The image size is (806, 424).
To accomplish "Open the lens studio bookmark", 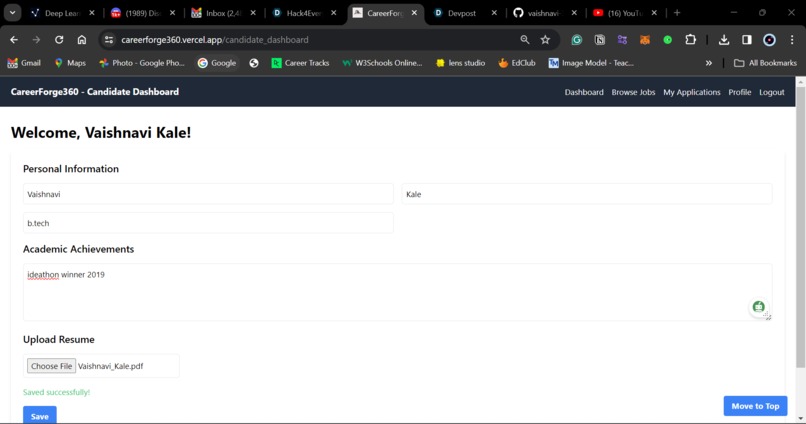I will click(x=461, y=63).
